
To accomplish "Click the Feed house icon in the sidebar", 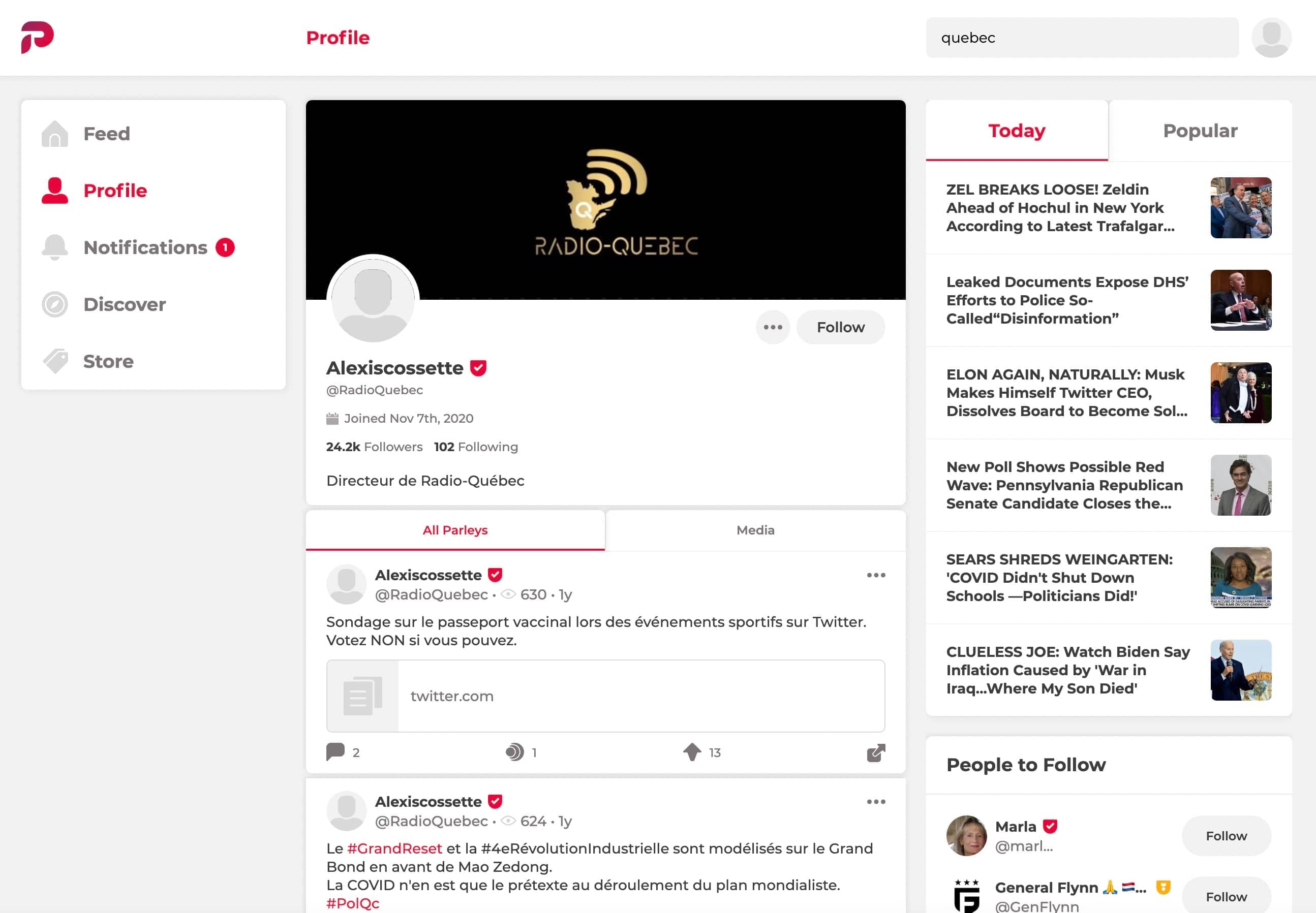I will click(x=55, y=133).
